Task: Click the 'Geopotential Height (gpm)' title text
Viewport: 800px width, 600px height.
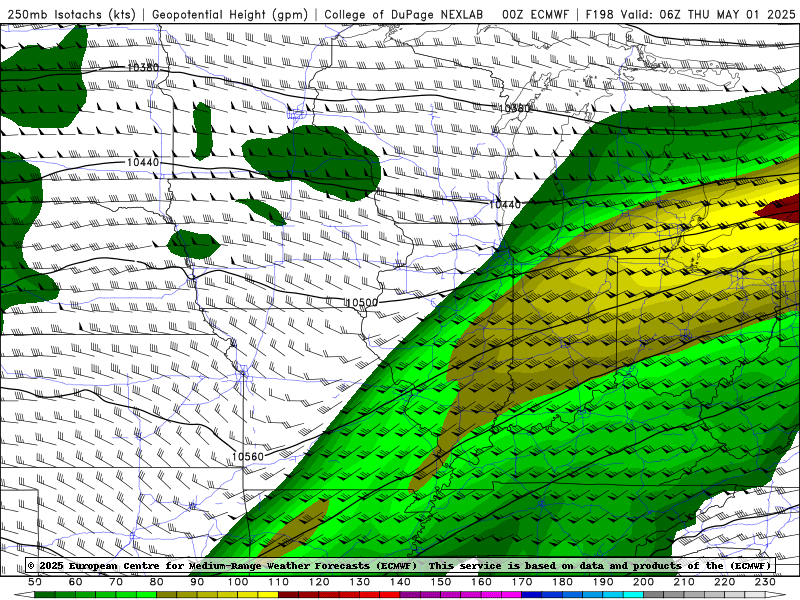Action: click(230, 14)
